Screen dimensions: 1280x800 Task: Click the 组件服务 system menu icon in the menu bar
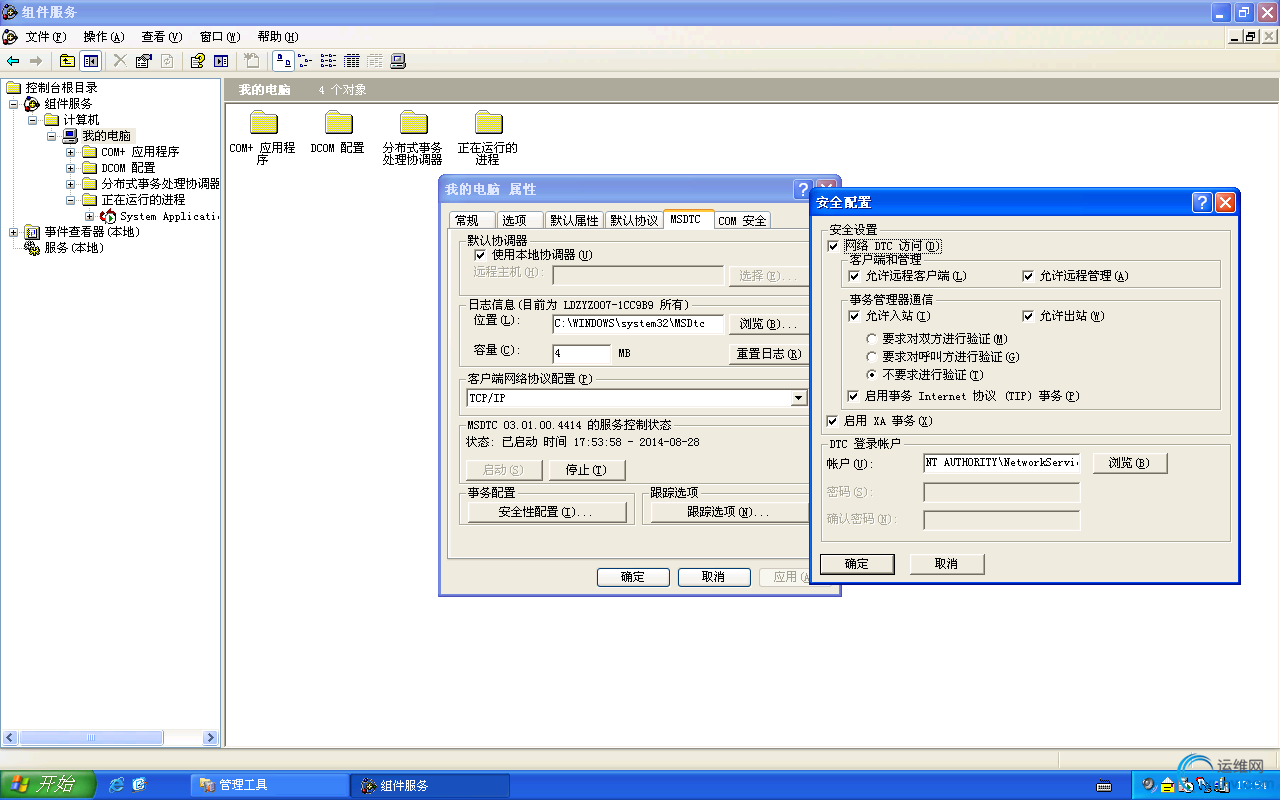click(10, 37)
